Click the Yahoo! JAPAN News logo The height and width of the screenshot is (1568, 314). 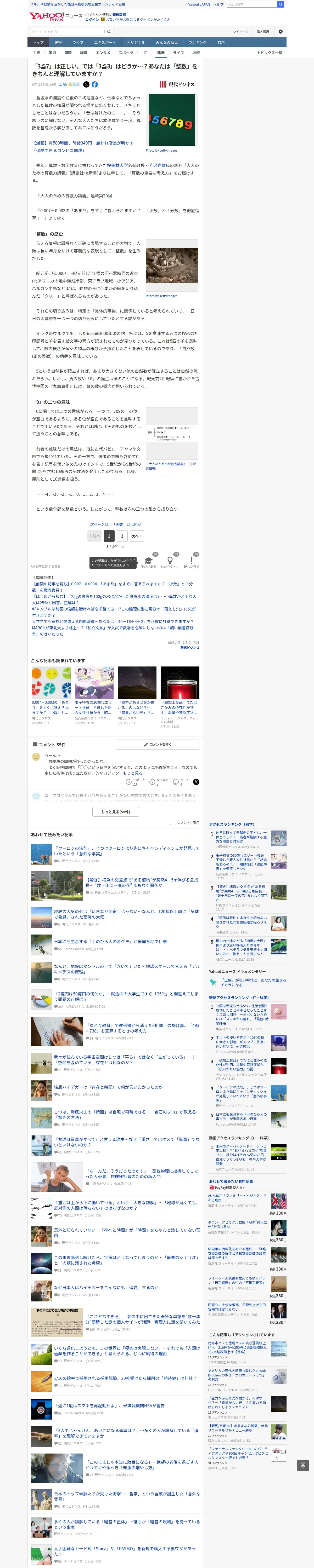click(x=55, y=16)
